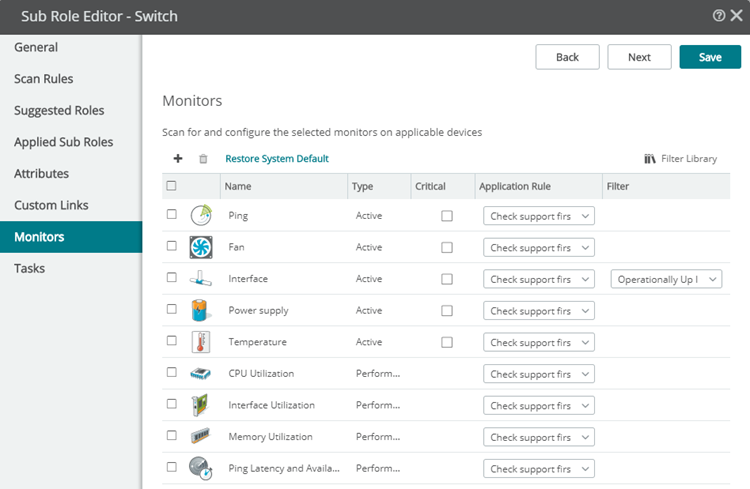The image size is (750, 489).
Task: Open Temperature Application Rule dropdown
Action: click(539, 342)
